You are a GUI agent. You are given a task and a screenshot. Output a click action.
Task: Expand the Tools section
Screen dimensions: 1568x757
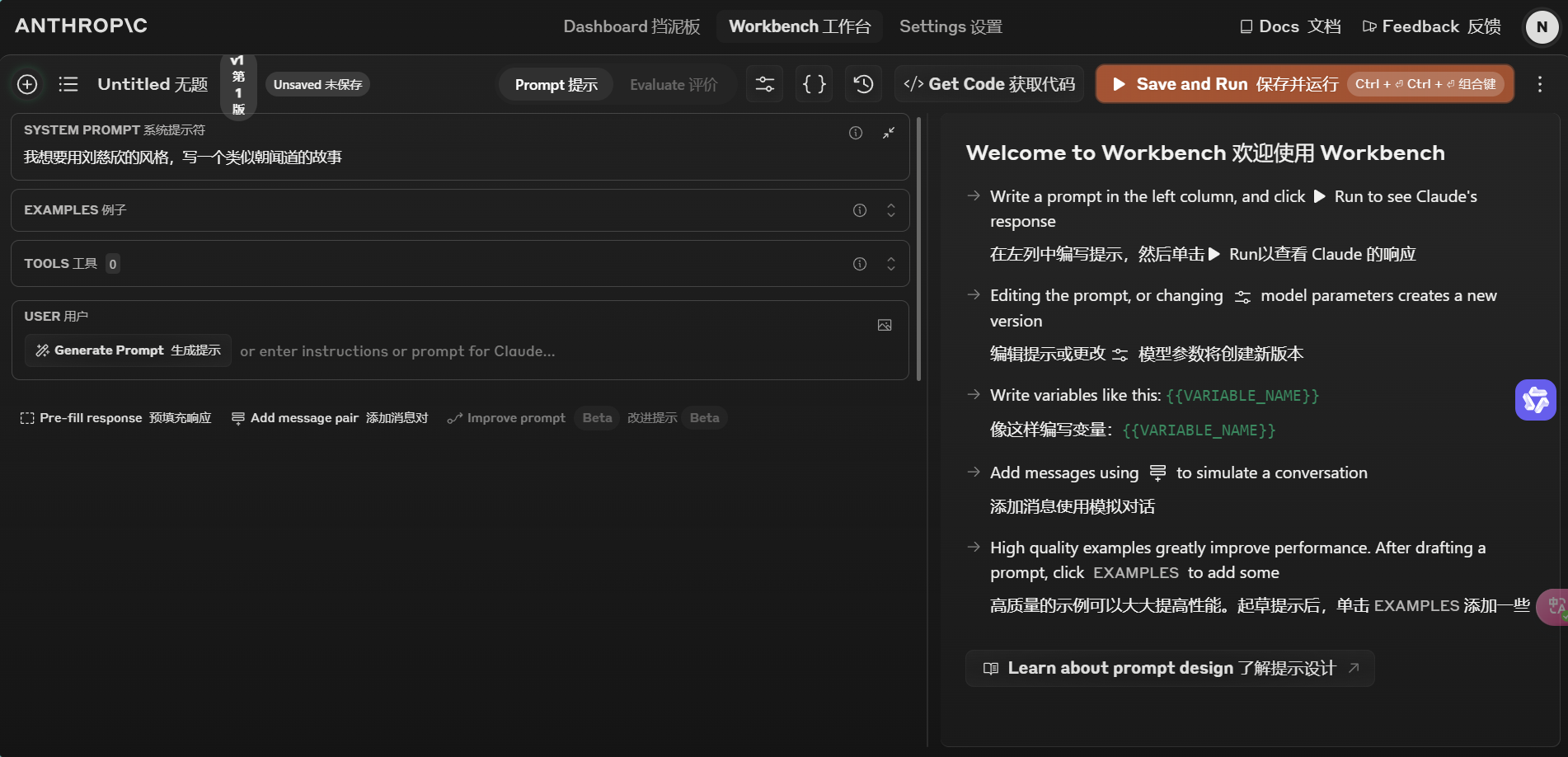[x=890, y=264]
